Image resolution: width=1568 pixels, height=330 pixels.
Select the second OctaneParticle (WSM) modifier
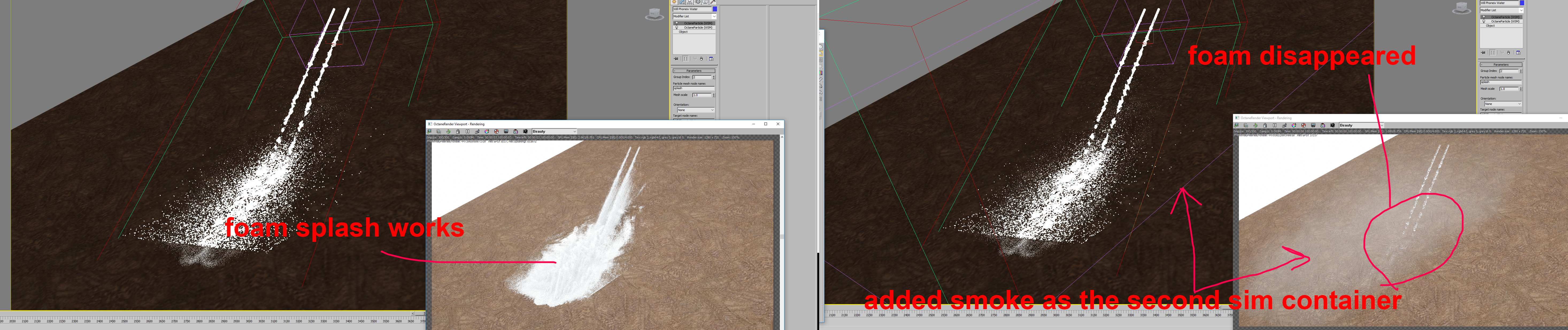[x=698, y=27]
